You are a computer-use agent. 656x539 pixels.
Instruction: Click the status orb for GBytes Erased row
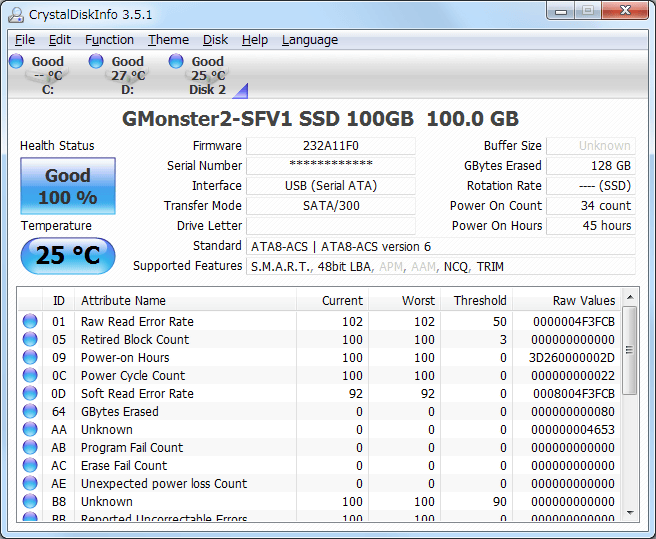click(30, 411)
